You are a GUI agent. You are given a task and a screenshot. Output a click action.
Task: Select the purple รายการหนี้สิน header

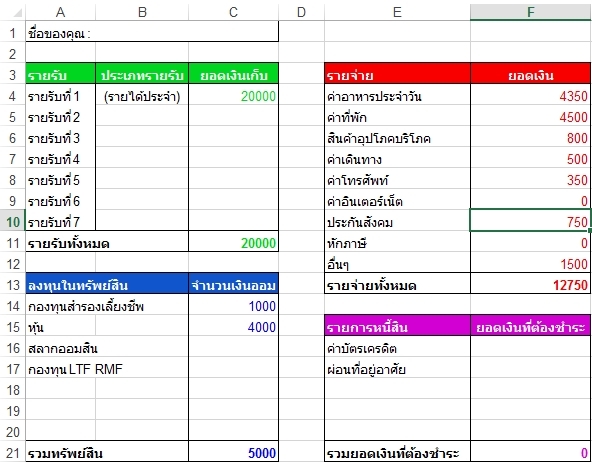coord(397,327)
